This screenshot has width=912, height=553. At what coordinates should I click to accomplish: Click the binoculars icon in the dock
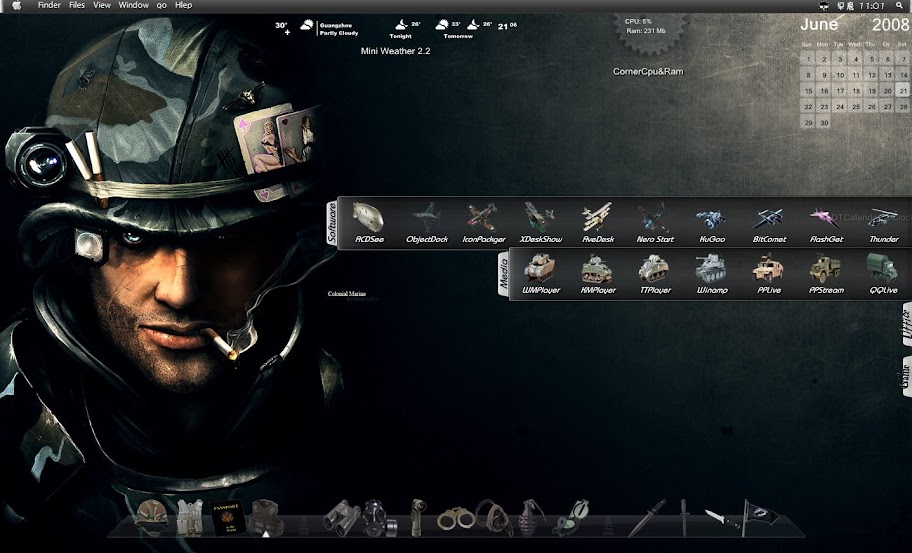(x=341, y=518)
